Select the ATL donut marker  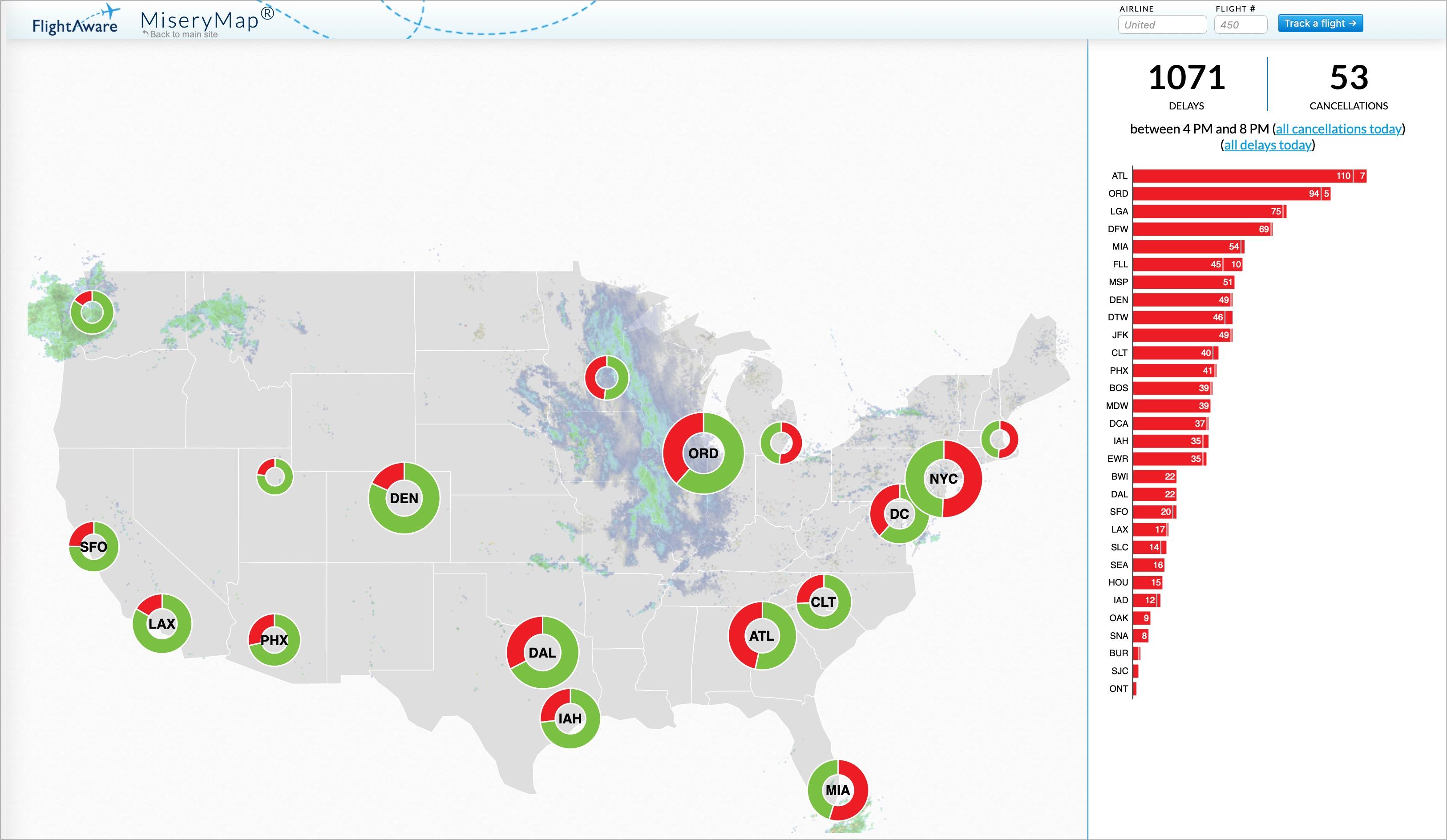[762, 636]
